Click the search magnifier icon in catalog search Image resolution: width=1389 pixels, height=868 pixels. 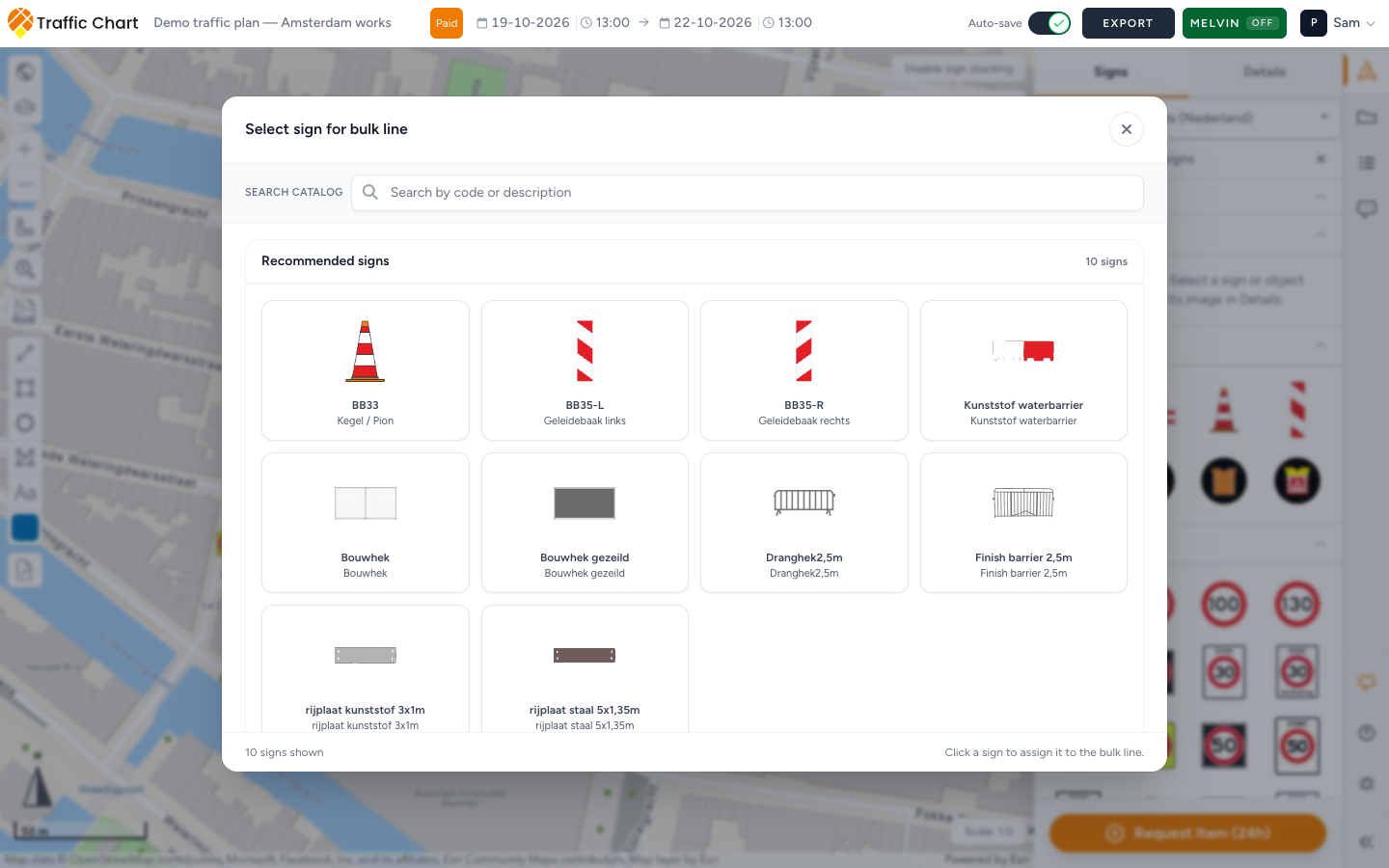click(370, 193)
